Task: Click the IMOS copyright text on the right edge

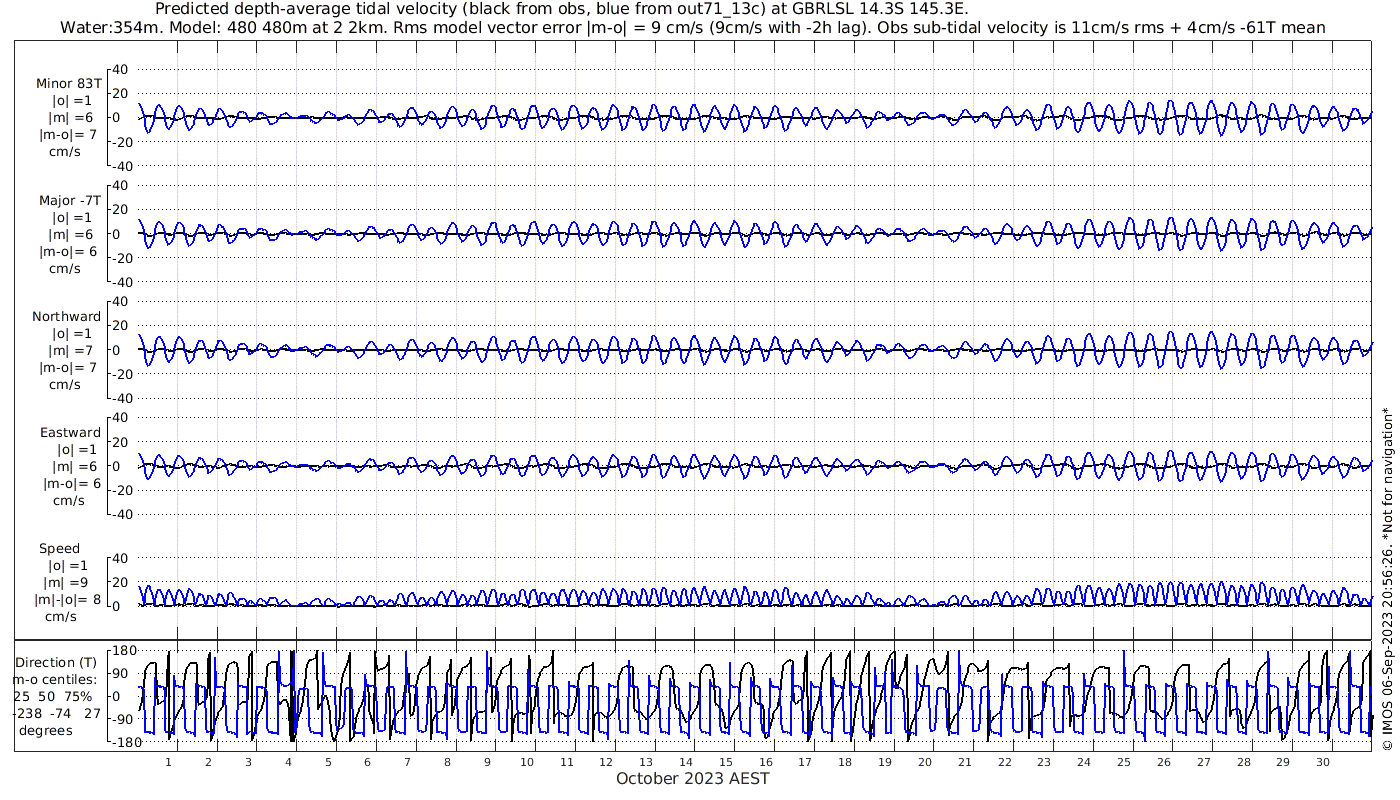Action: tap(1386, 579)
